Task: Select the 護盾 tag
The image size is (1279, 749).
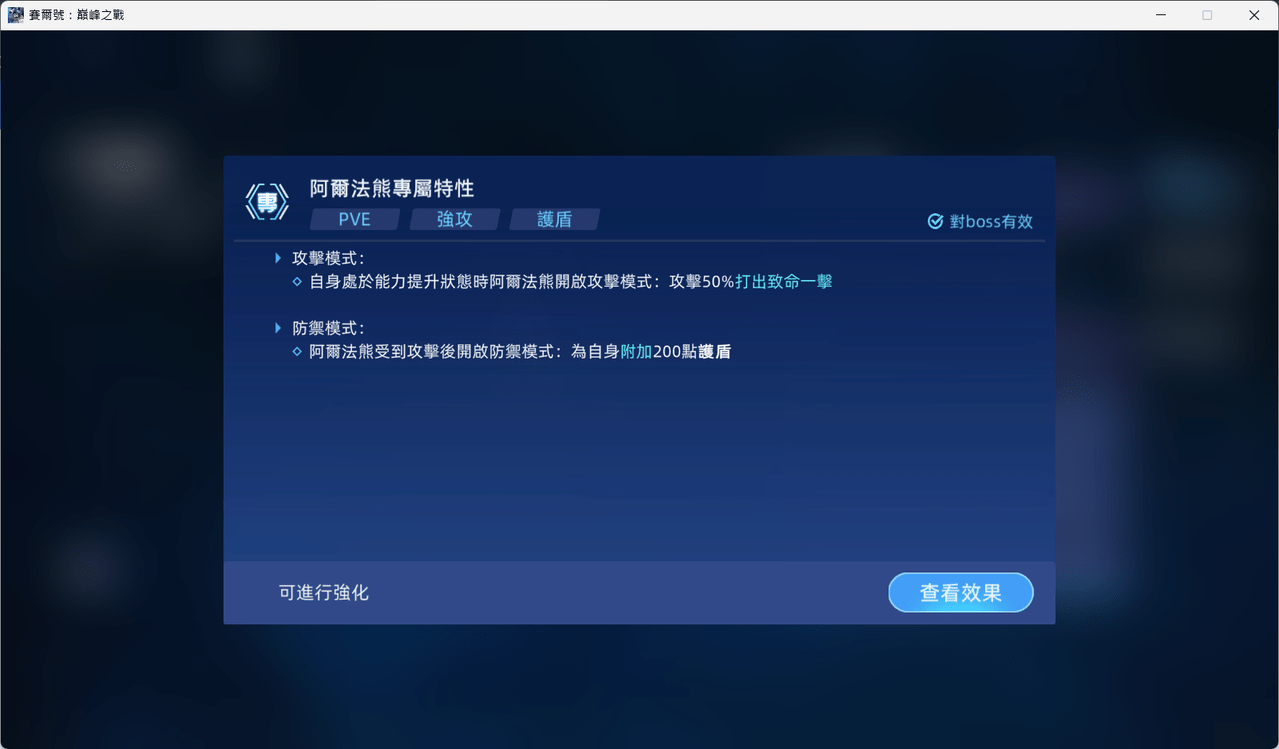Action: tap(555, 219)
